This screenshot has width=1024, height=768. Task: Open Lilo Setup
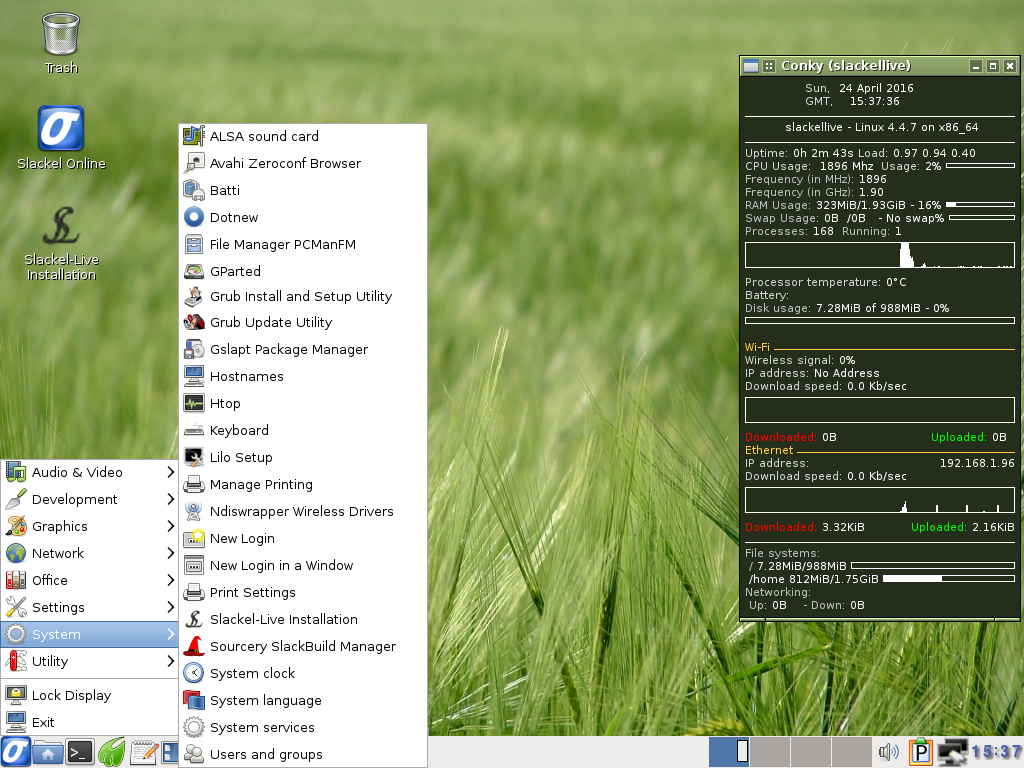[x=303, y=457]
